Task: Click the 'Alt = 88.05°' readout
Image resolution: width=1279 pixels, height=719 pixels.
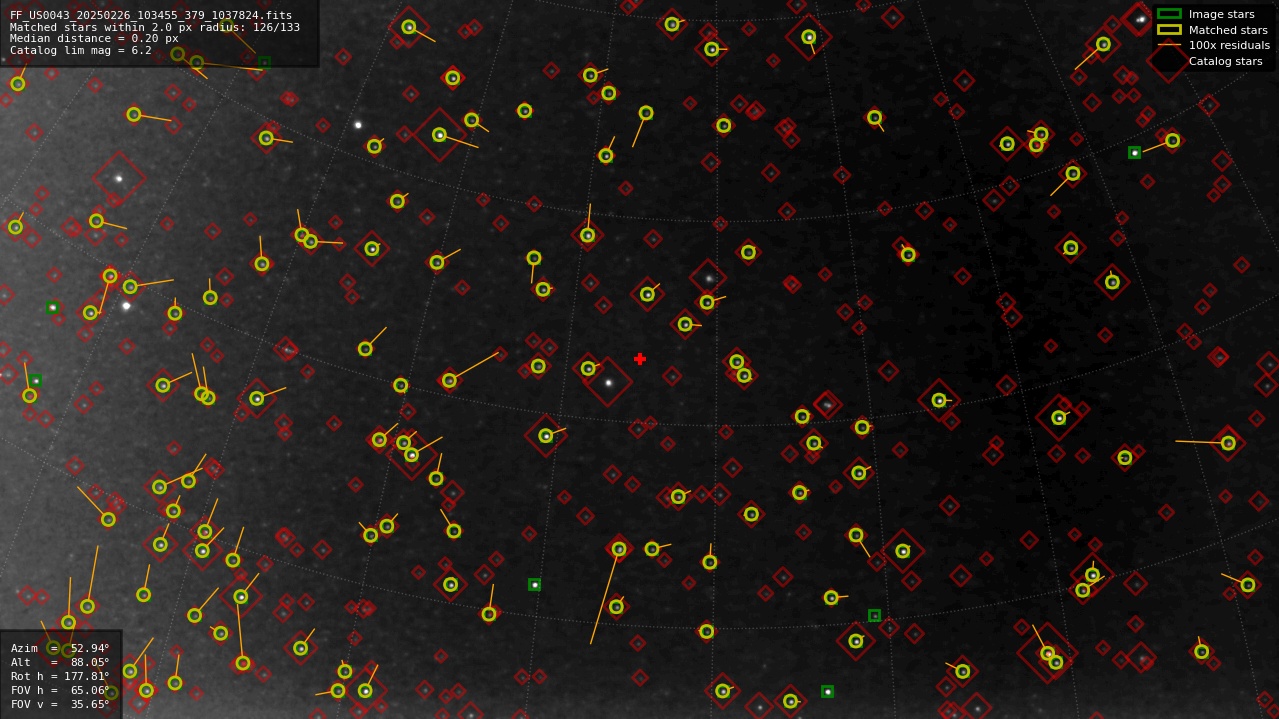Action: coord(60,662)
